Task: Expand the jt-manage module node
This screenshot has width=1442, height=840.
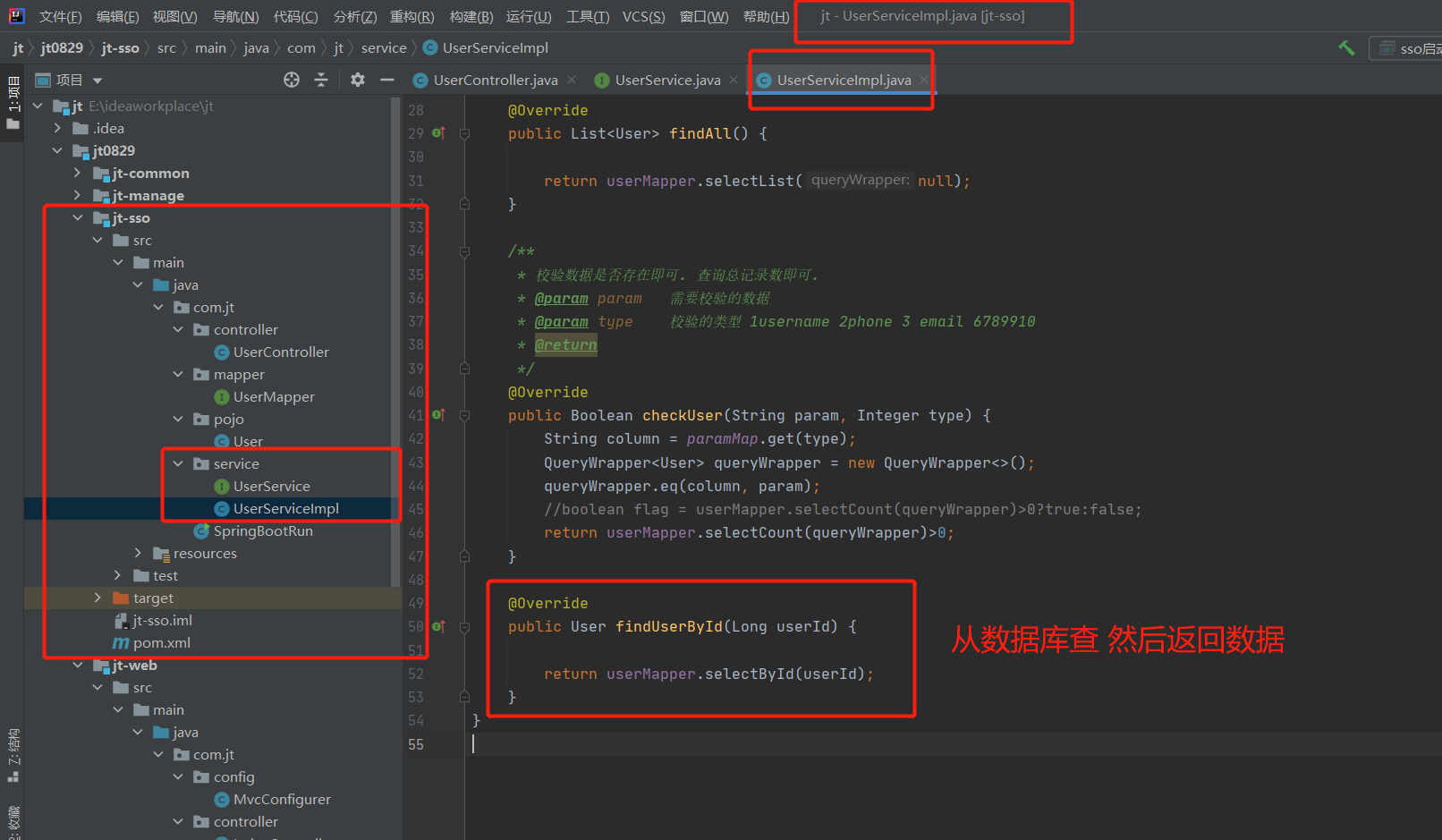Action: coord(78,195)
